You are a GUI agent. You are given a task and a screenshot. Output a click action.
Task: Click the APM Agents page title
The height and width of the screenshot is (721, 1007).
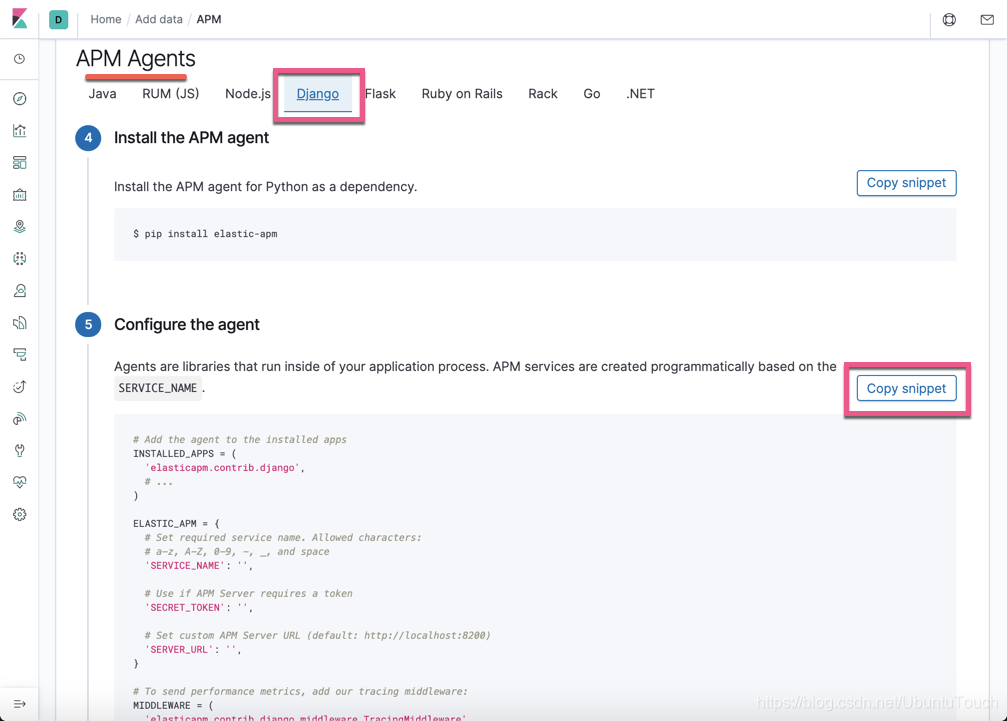coord(136,58)
